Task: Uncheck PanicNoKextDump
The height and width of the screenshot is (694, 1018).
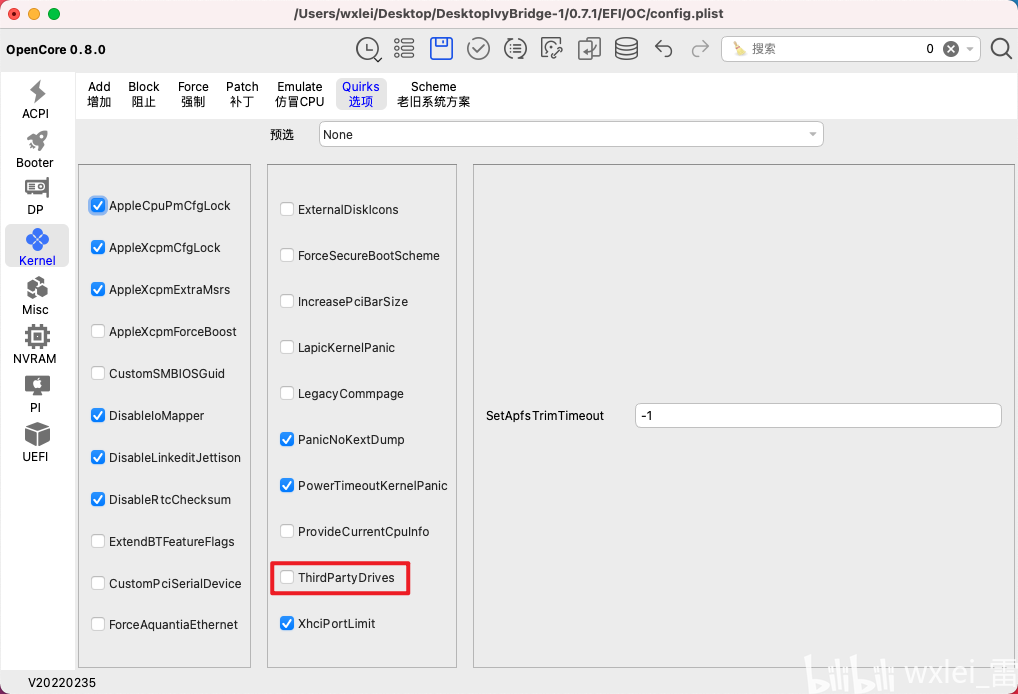Action: pos(287,440)
